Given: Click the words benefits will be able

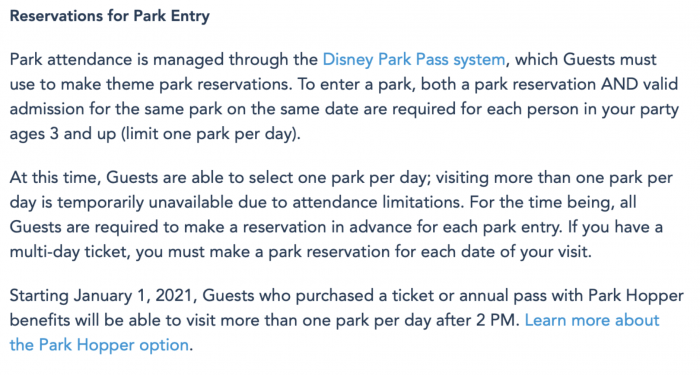Looking at the screenshot, I should [x=89, y=321].
